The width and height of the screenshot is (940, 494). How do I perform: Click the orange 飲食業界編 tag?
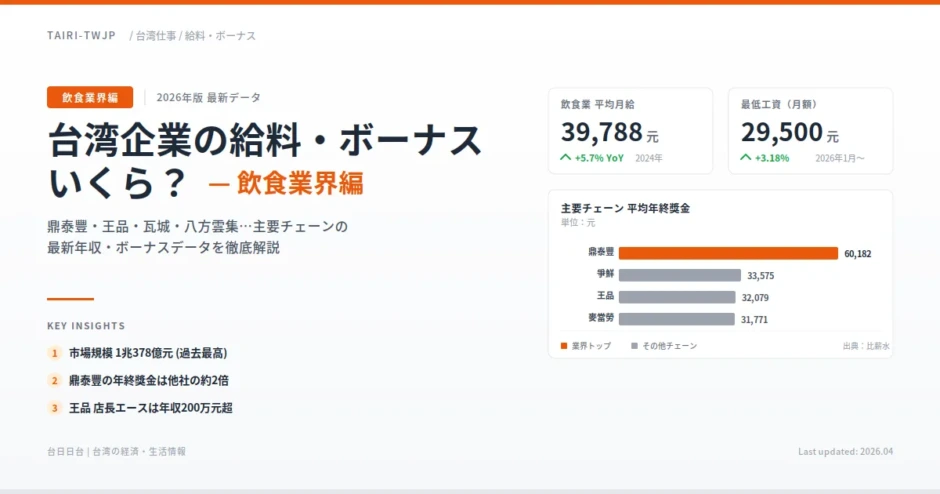click(x=90, y=97)
